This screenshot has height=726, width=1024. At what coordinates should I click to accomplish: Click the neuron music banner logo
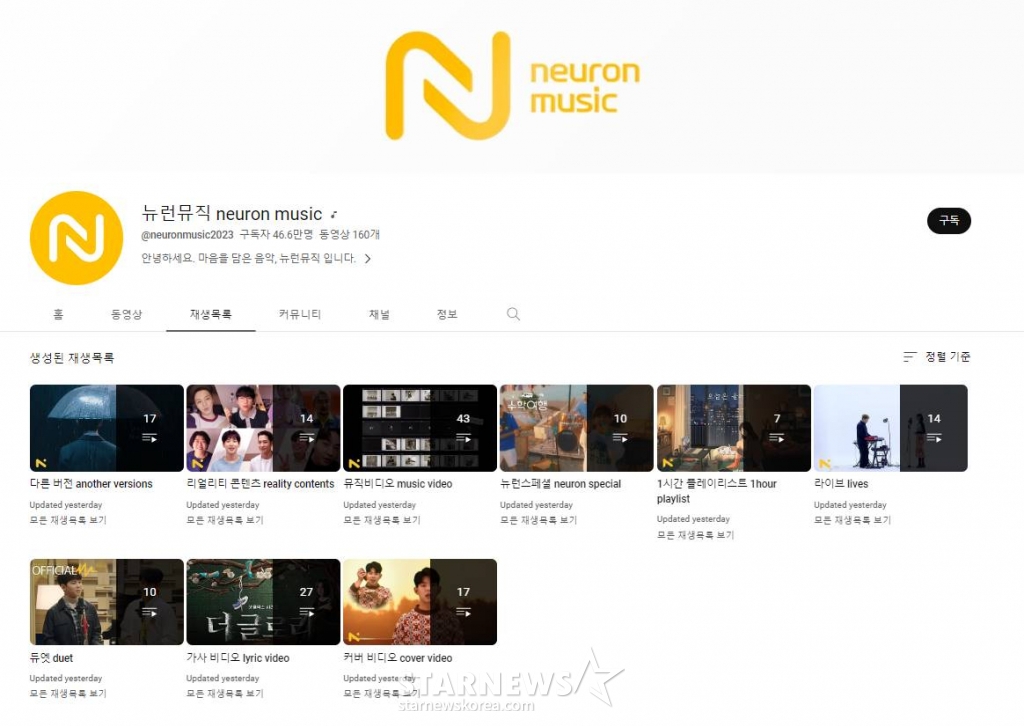[513, 86]
